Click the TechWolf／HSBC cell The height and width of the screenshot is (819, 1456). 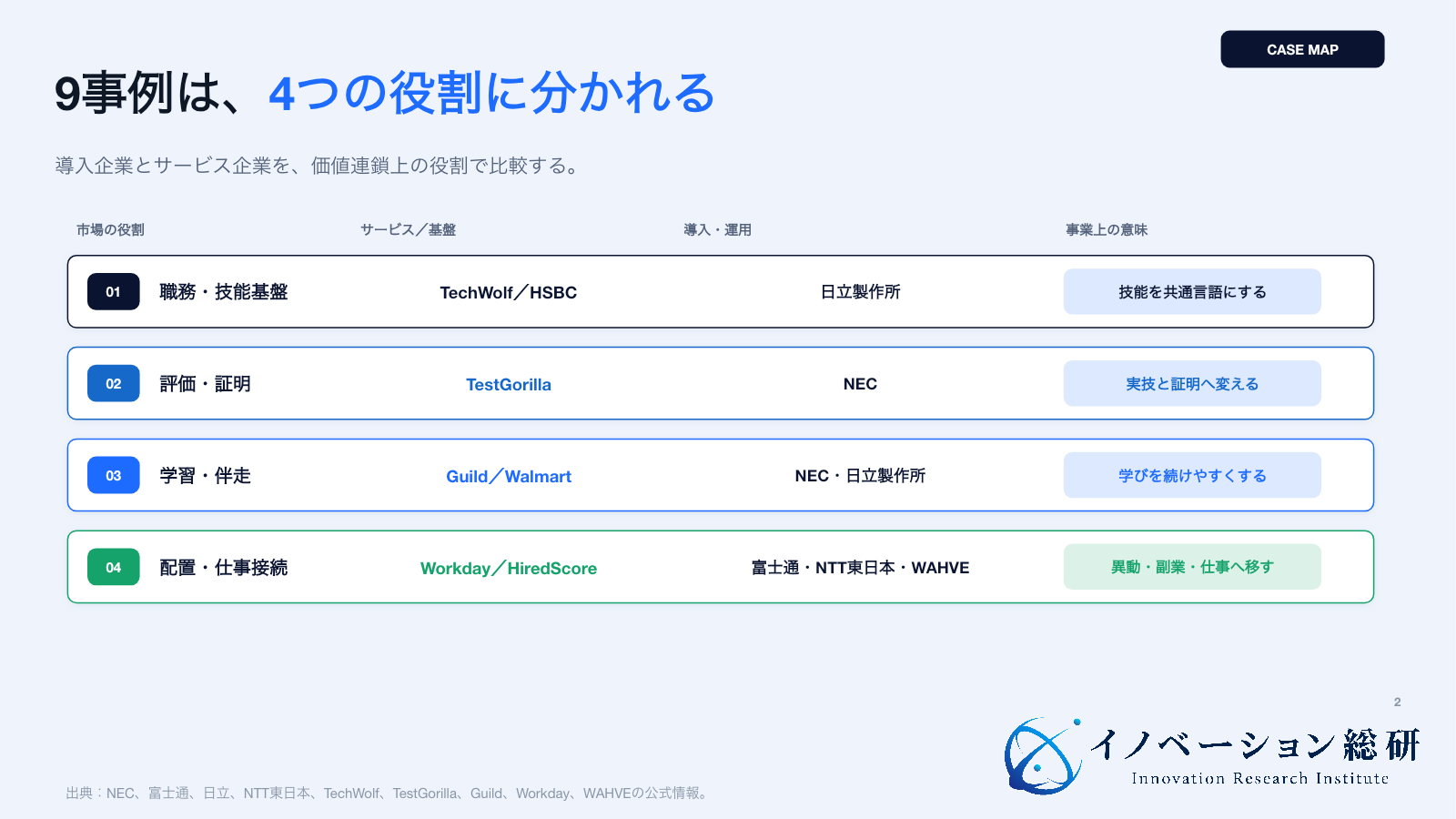[x=509, y=292]
